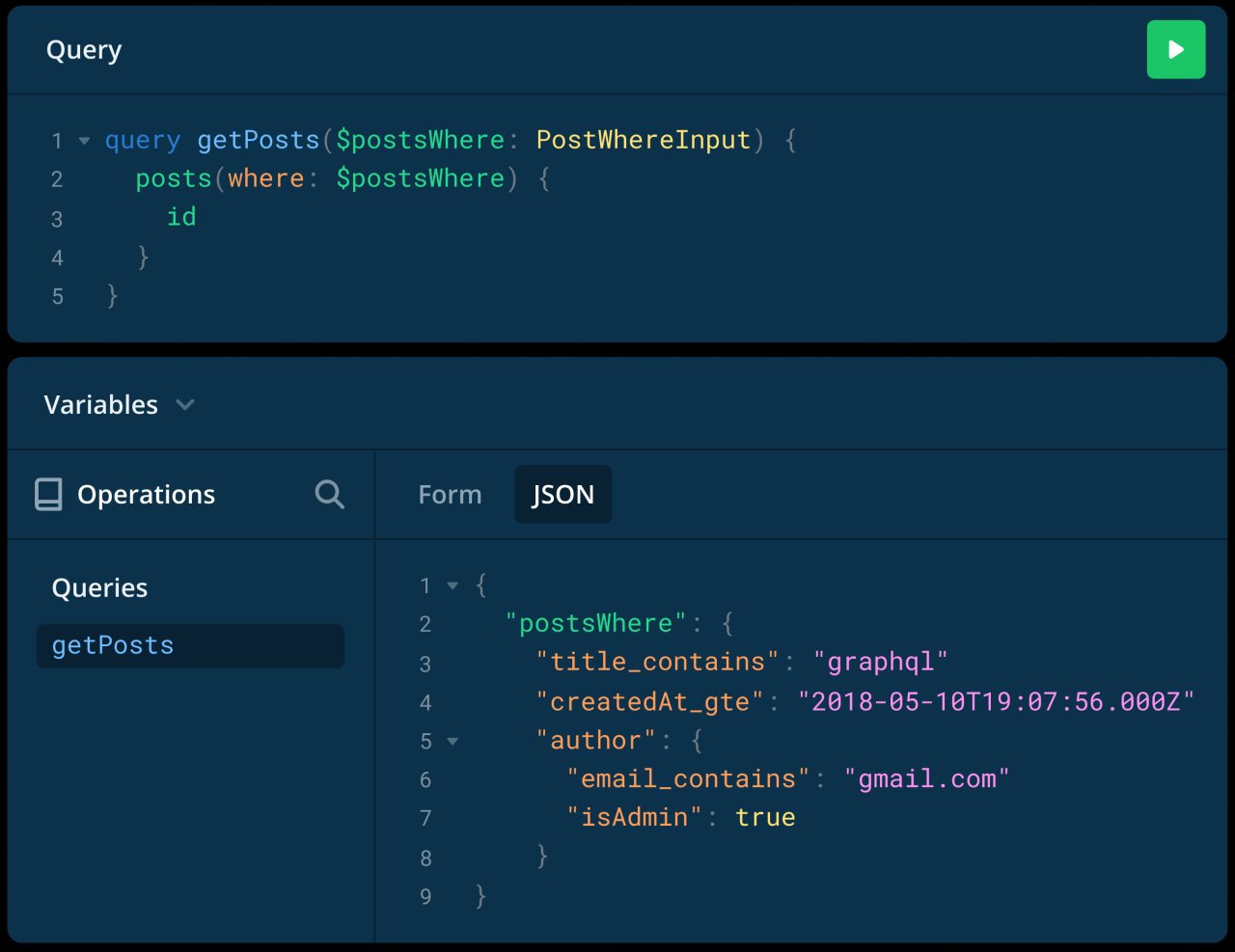This screenshot has width=1235, height=952.
Task: Click the Query panel title
Action: tap(84, 49)
